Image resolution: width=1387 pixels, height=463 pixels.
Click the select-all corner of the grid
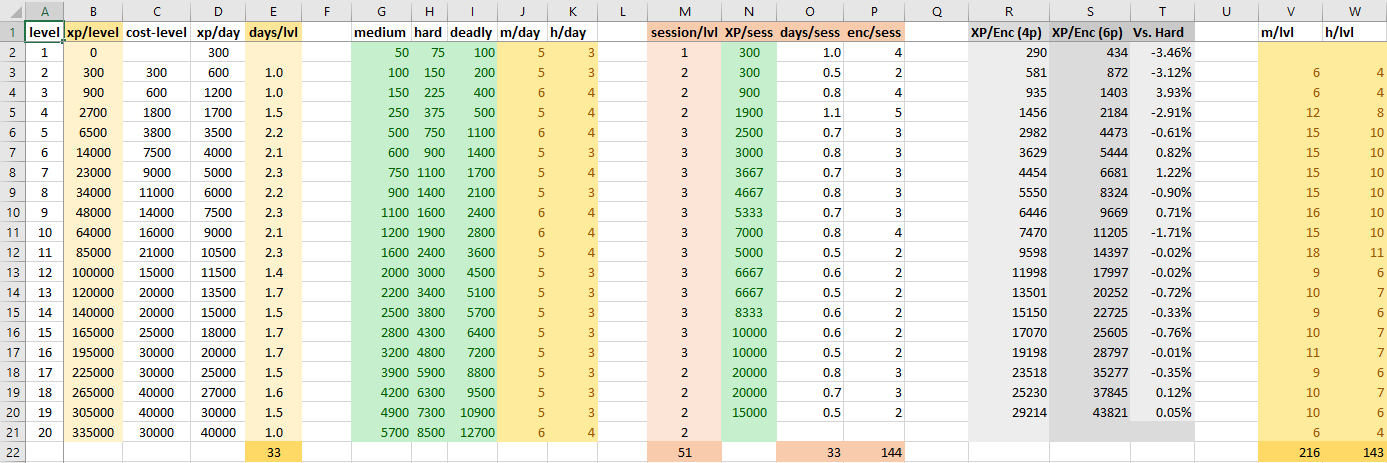(x=12, y=11)
